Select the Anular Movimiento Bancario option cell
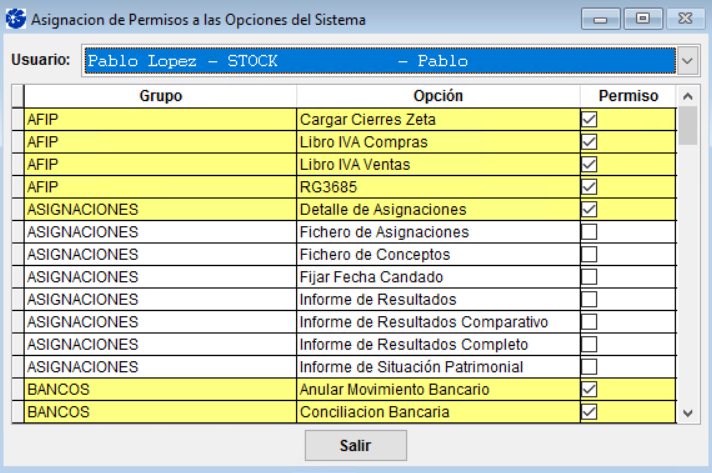This screenshot has height=473, width=712. point(438,389)
